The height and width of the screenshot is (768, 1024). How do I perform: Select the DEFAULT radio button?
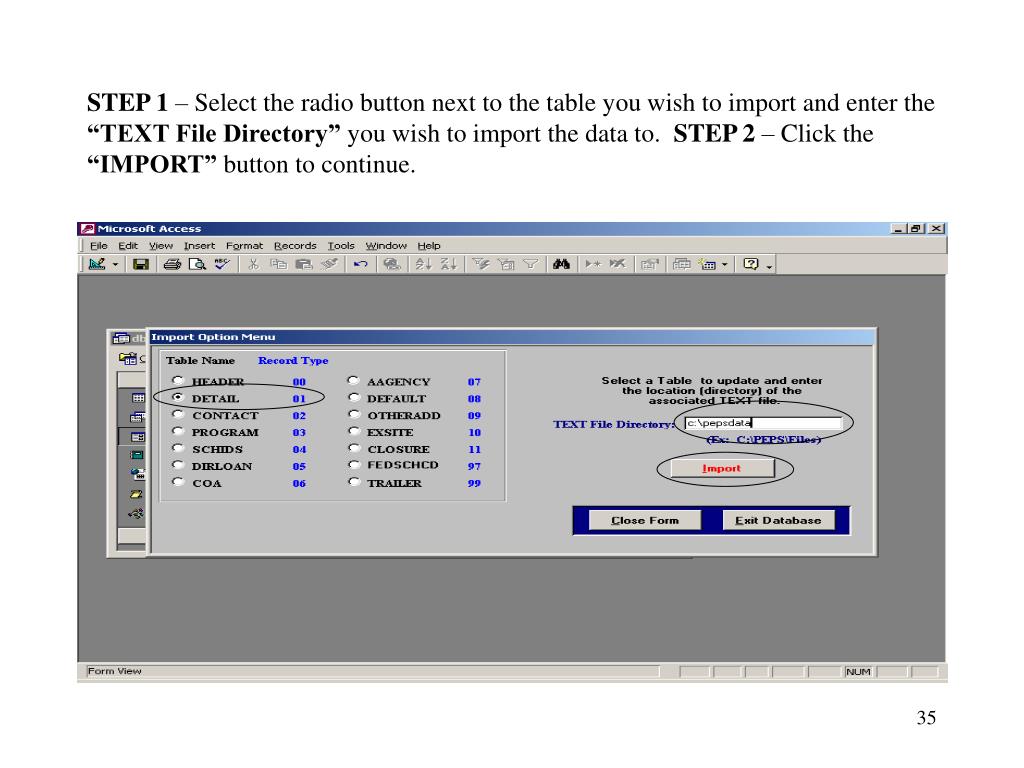click(x=353, y=397)
